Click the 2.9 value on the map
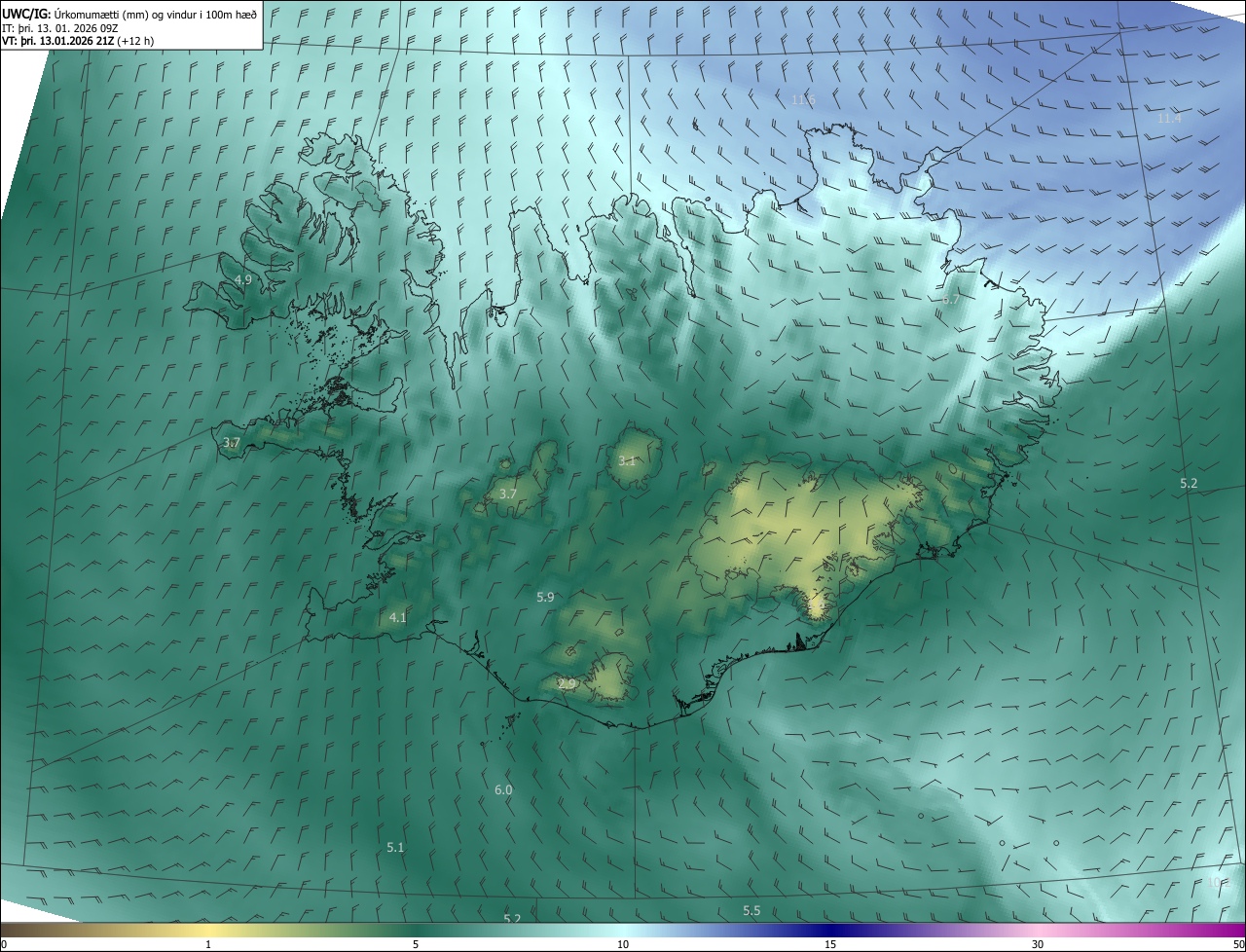1246x952 pixels. [567, 685]
